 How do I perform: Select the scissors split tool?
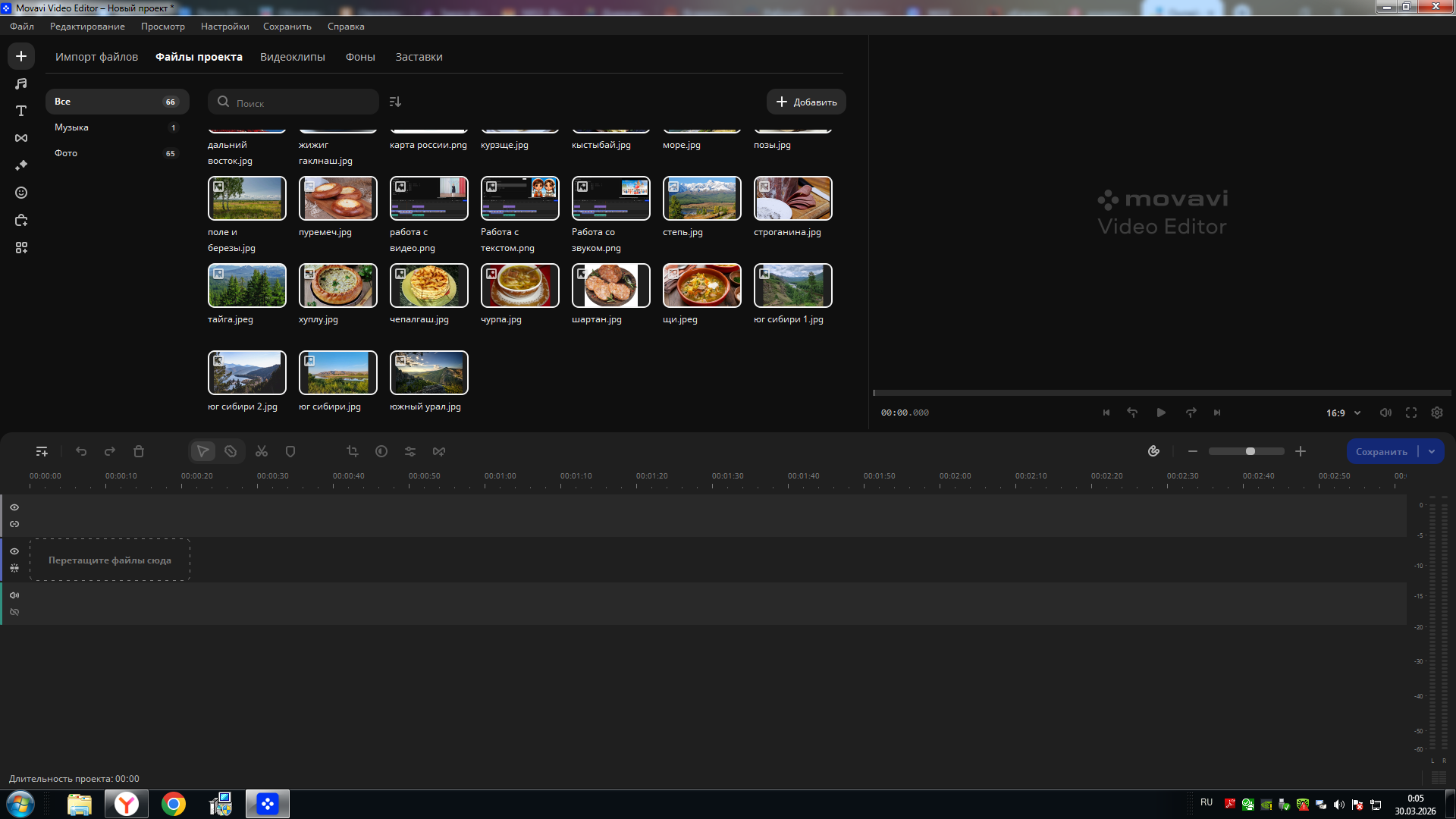(262, 451)
